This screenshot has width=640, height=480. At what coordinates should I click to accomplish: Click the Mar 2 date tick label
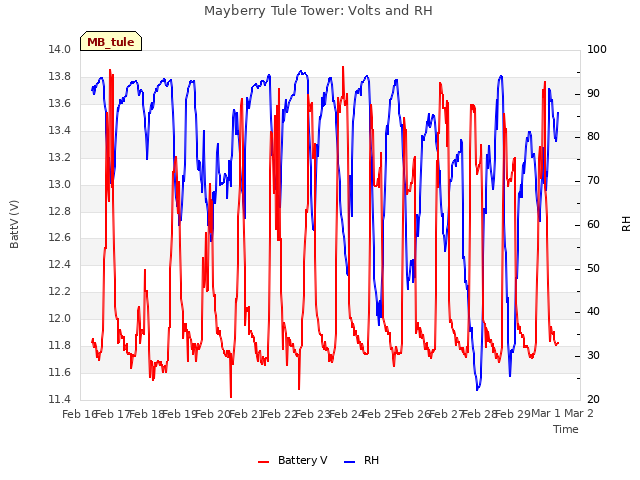pos(579,413)
